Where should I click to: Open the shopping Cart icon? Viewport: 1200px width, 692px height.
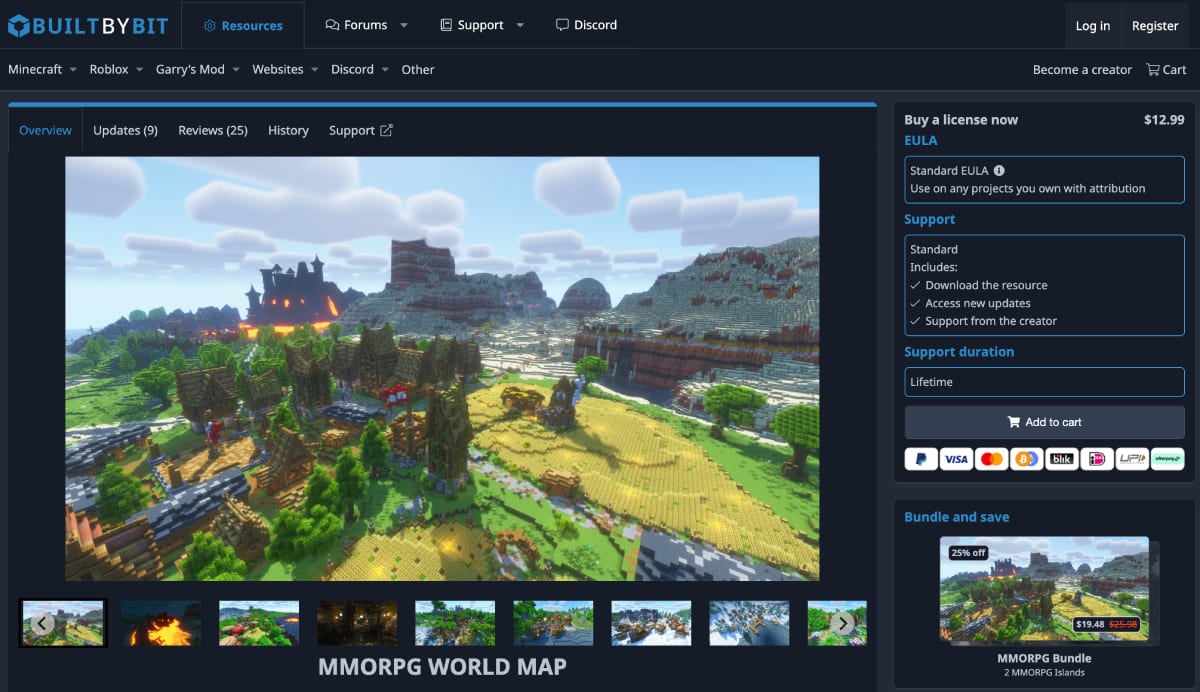click(x=1153, y=70)
